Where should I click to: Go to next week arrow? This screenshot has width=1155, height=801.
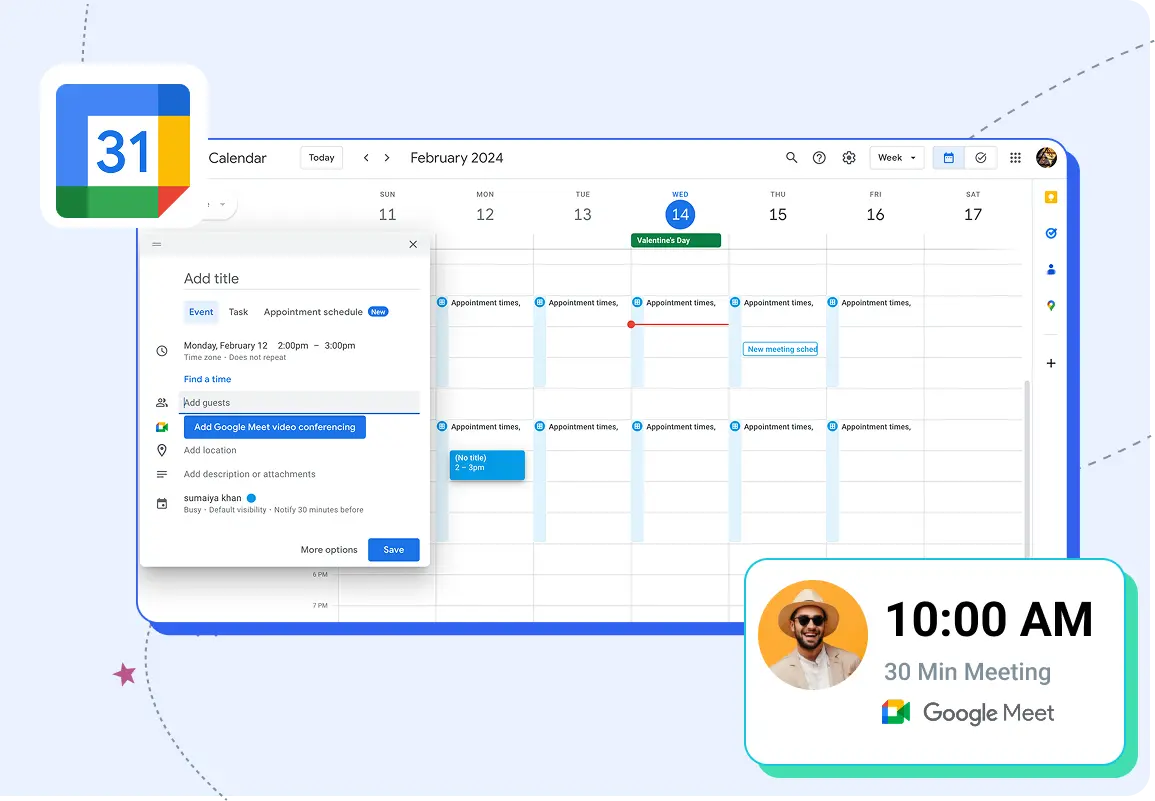(387, 158)
